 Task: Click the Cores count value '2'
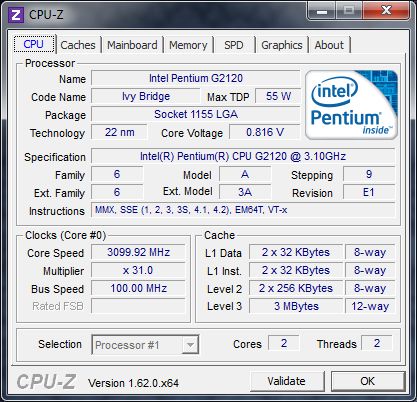(284, 343)
